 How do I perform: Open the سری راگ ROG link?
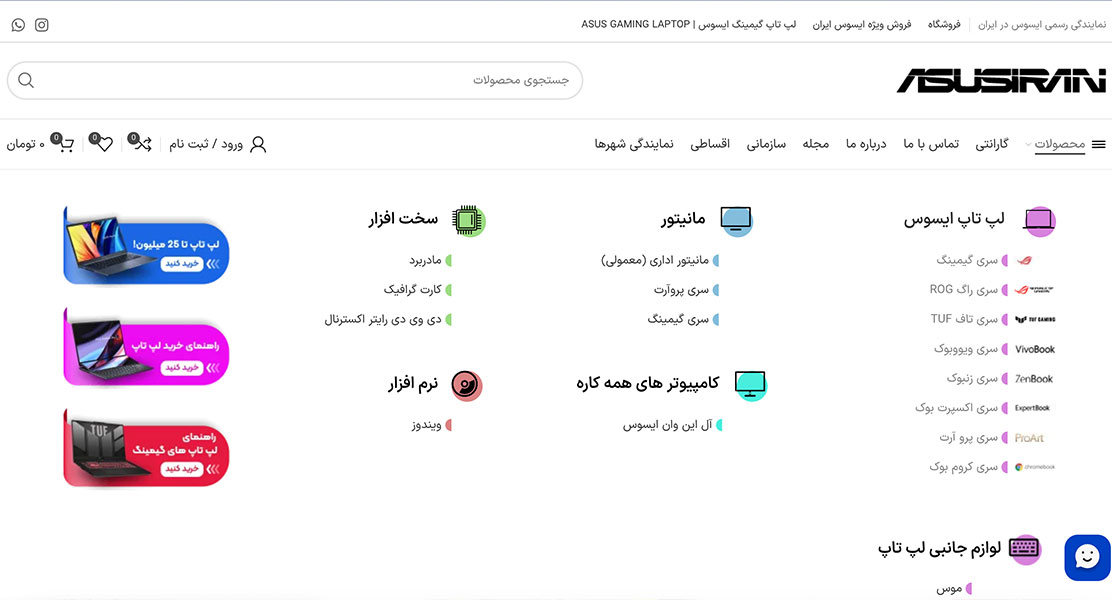pos(964,289)
